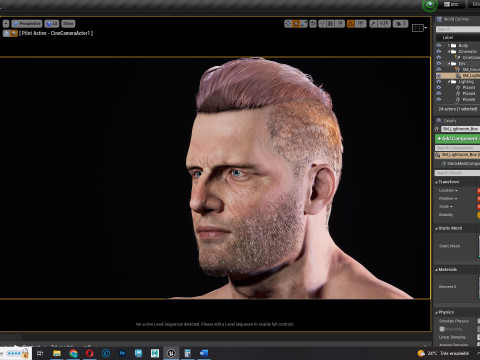This screenshot has height=360, width=480.
Task: Select the Body folder row
Action: point(458,45)
